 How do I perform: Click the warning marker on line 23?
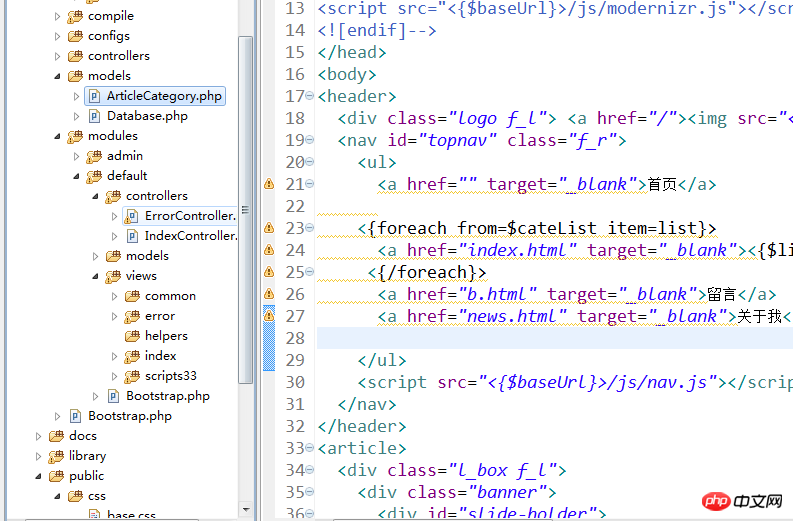[x=269, y=228]
